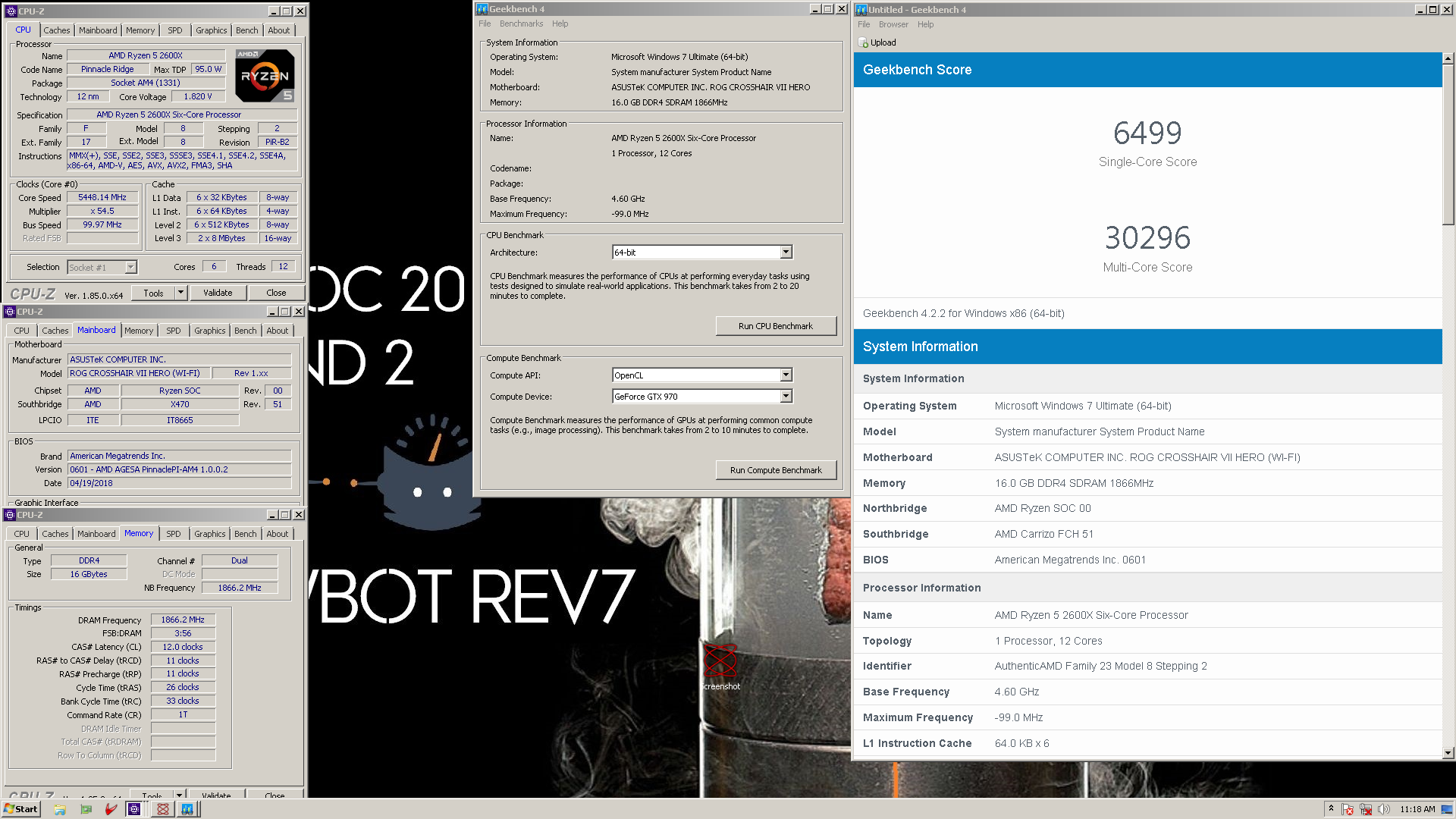Screen dimensions: 1456x819
Task: Click the BIOS Version 0601 AGESA field
Action: pyautogui.click(x=180, y=469)
